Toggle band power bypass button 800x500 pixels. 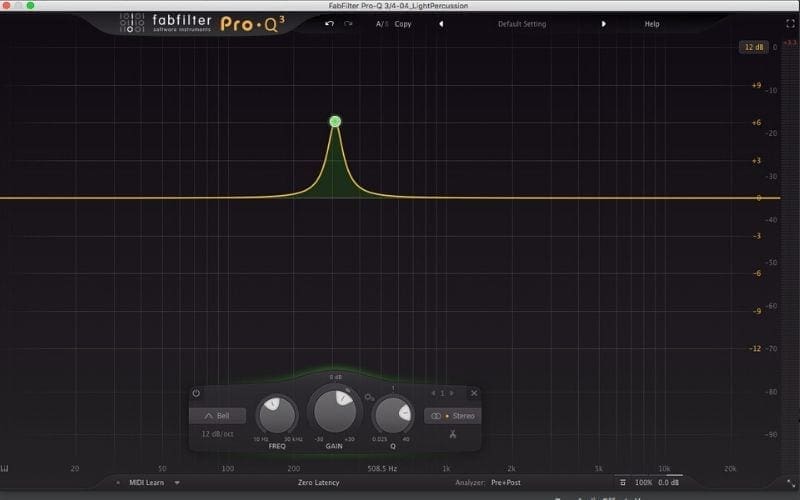click(x=196, y=393)
